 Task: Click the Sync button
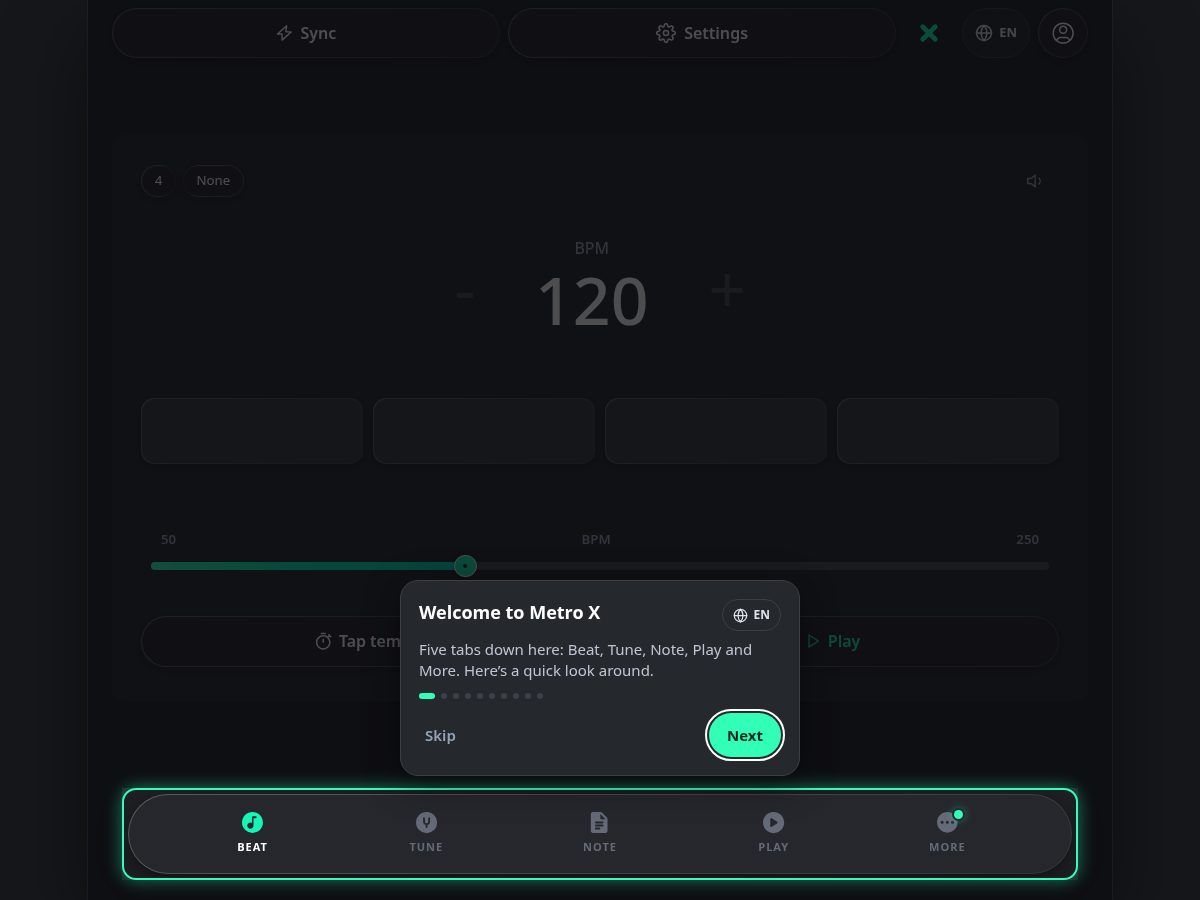click(306, 33)
